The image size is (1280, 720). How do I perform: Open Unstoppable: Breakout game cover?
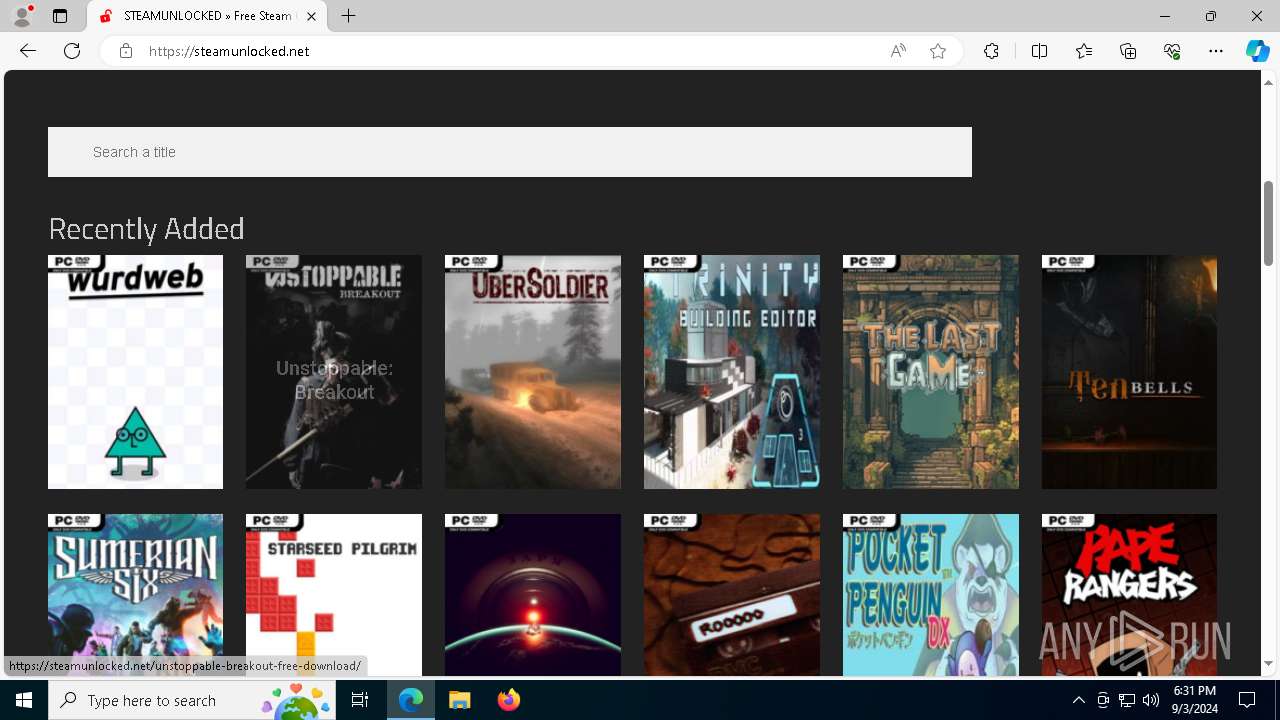[334, 372]
